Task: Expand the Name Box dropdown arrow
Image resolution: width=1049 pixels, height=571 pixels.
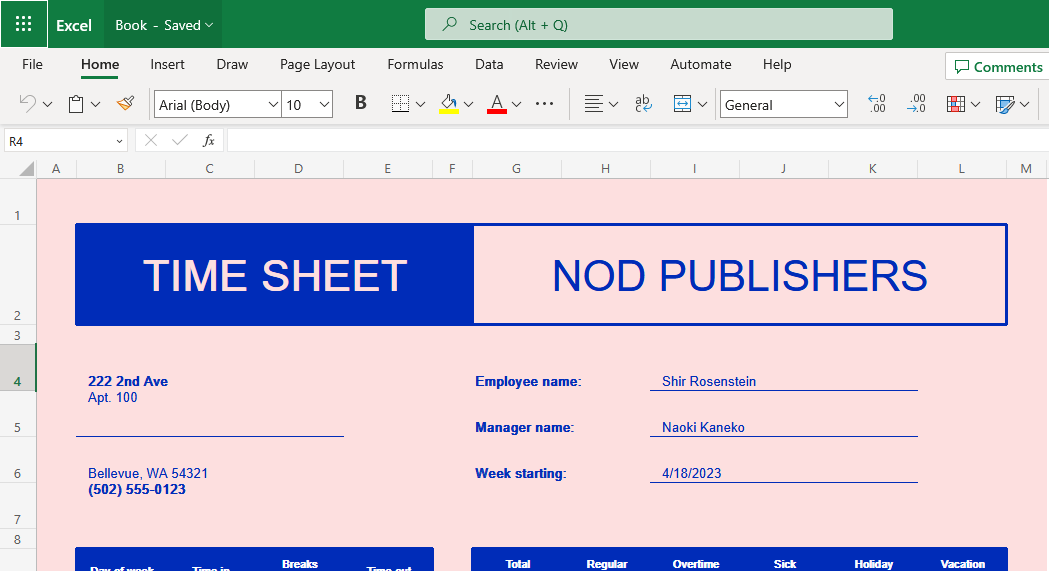Action: [x=119, y=141]
